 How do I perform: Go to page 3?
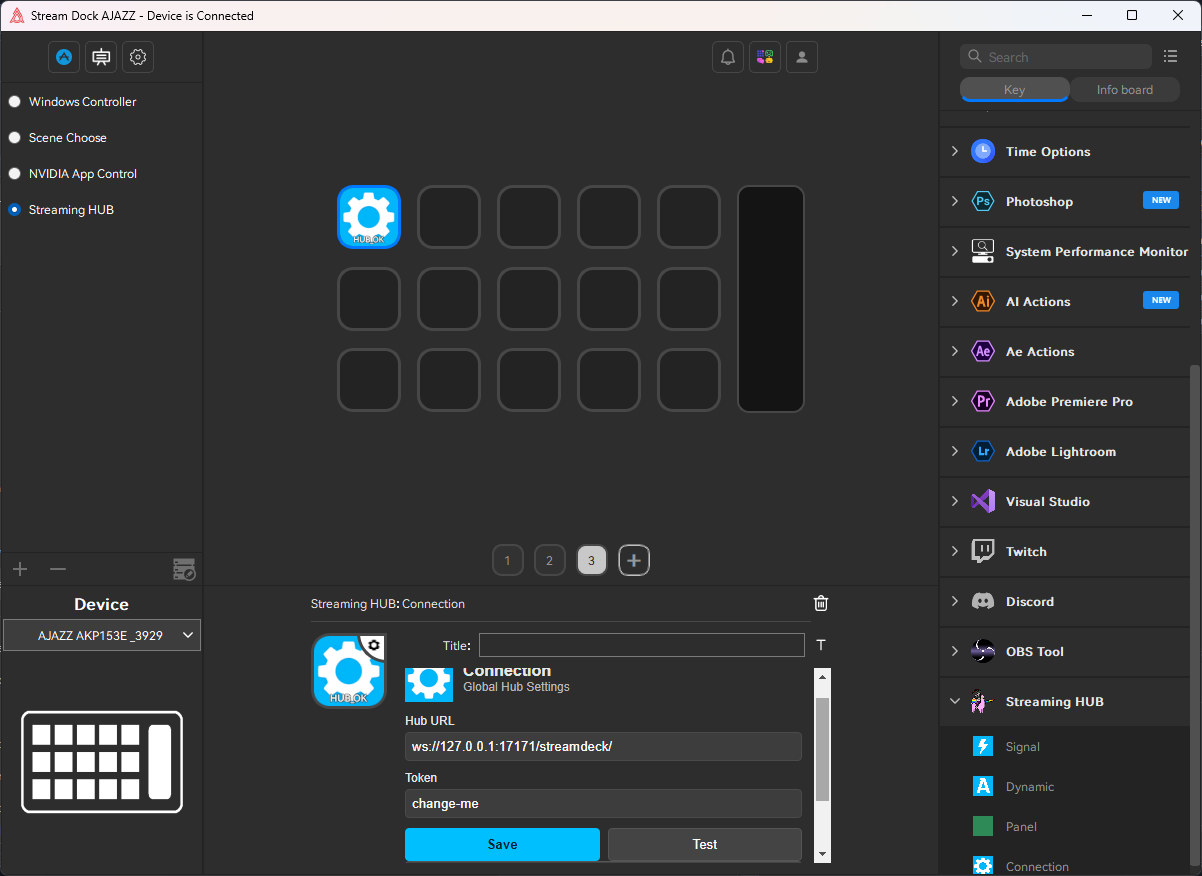(592, 560)
